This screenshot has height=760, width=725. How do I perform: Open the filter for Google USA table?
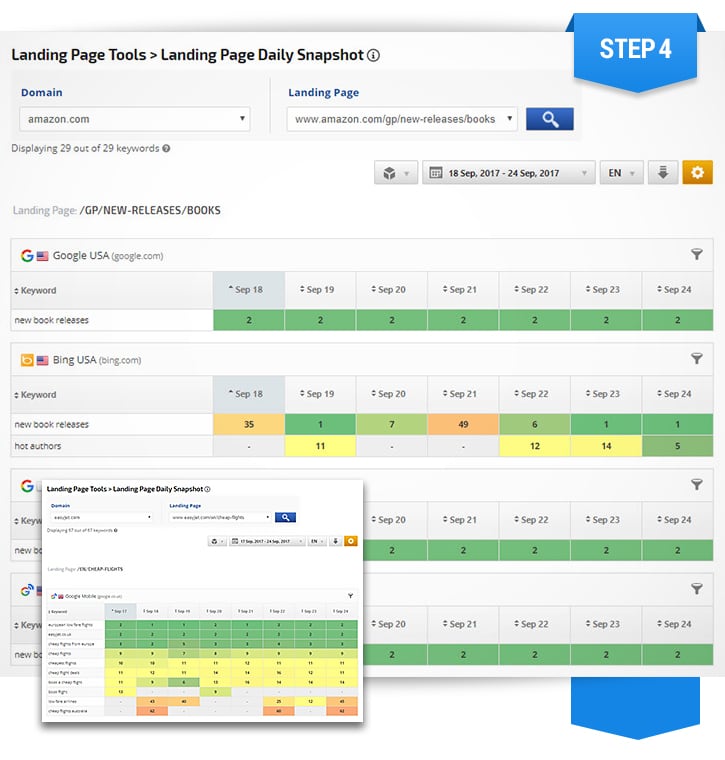coord(697,255)
